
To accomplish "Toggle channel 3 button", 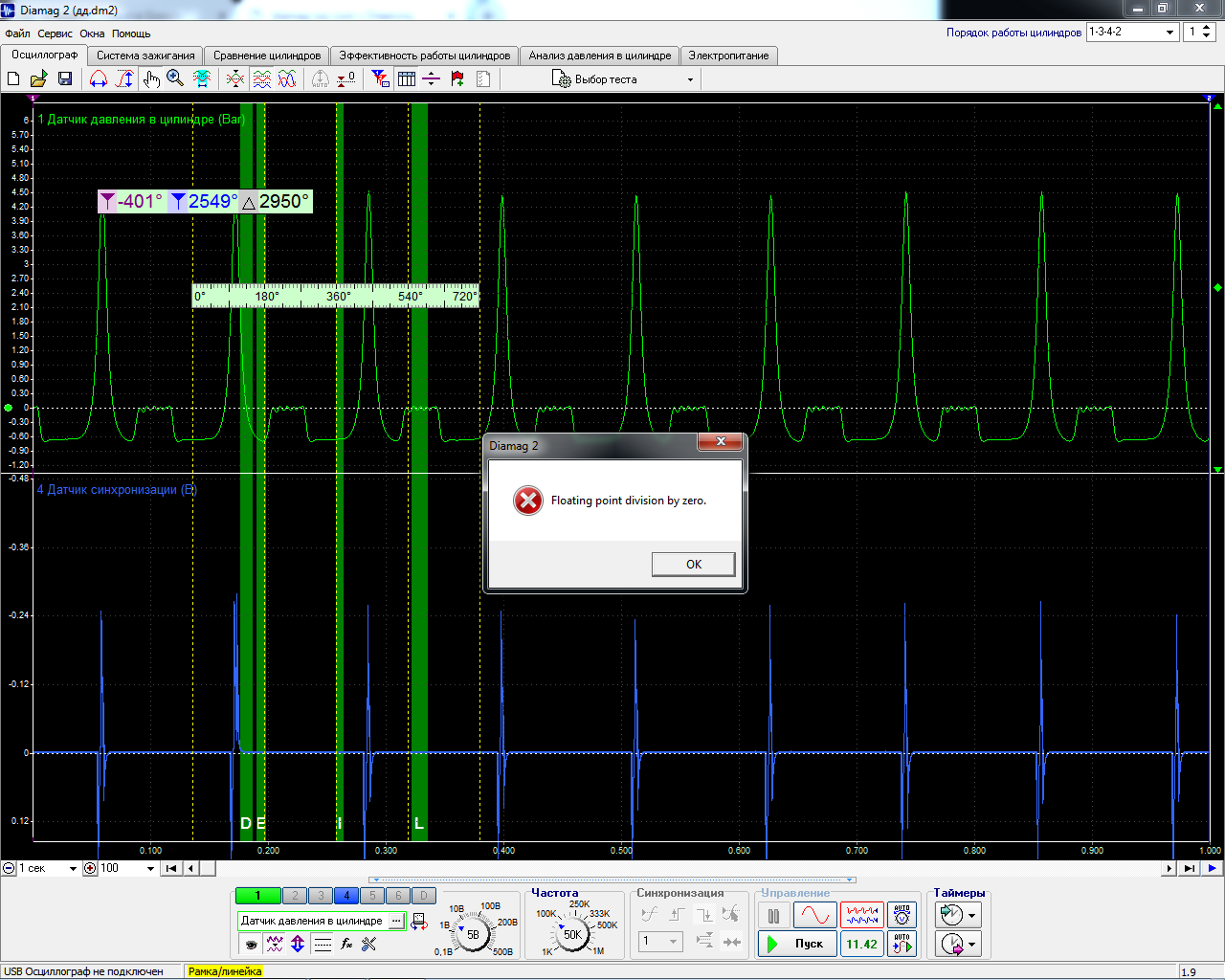I will [321, 896].
